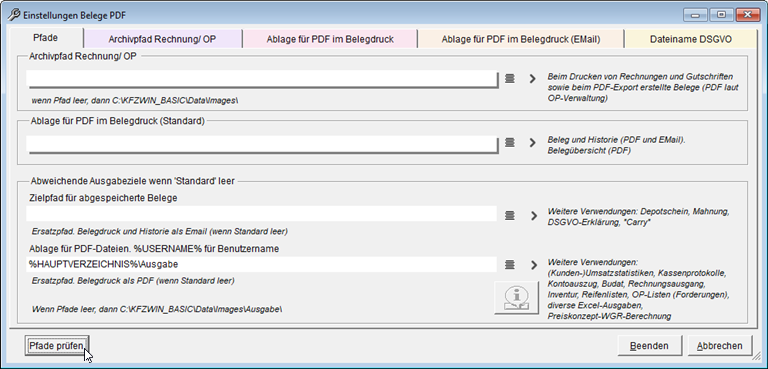Viewport: 768px width, 369px height.
Task: Switch to the Dateiname DSGVO tab
Action: click(x=691, y=39)
